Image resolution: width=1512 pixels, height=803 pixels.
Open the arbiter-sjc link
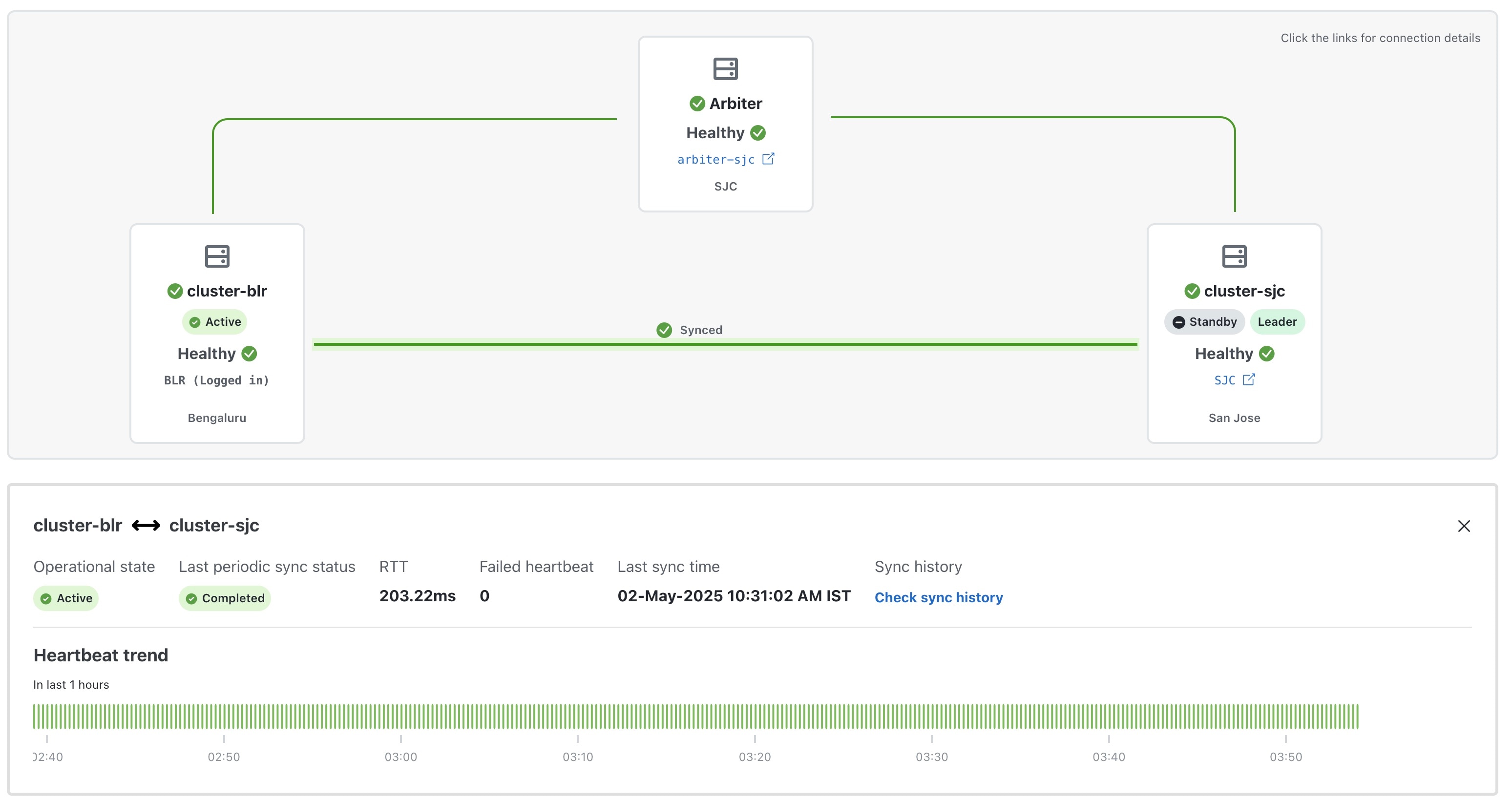716,160
